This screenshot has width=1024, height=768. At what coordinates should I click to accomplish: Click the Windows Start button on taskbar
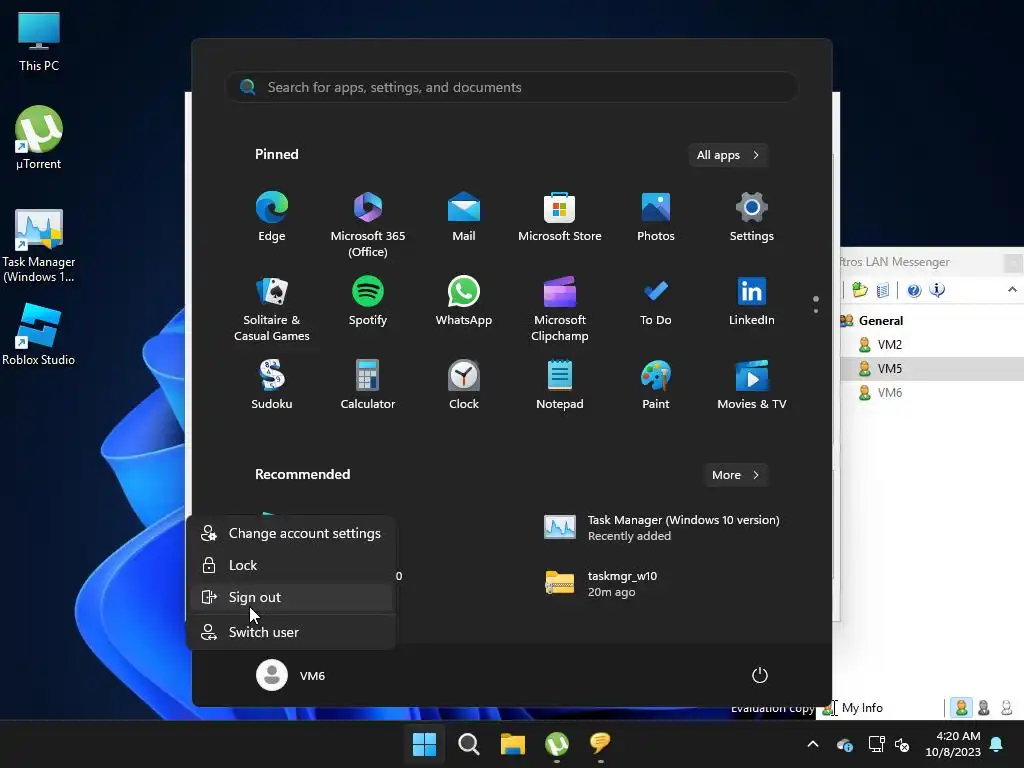424,744
